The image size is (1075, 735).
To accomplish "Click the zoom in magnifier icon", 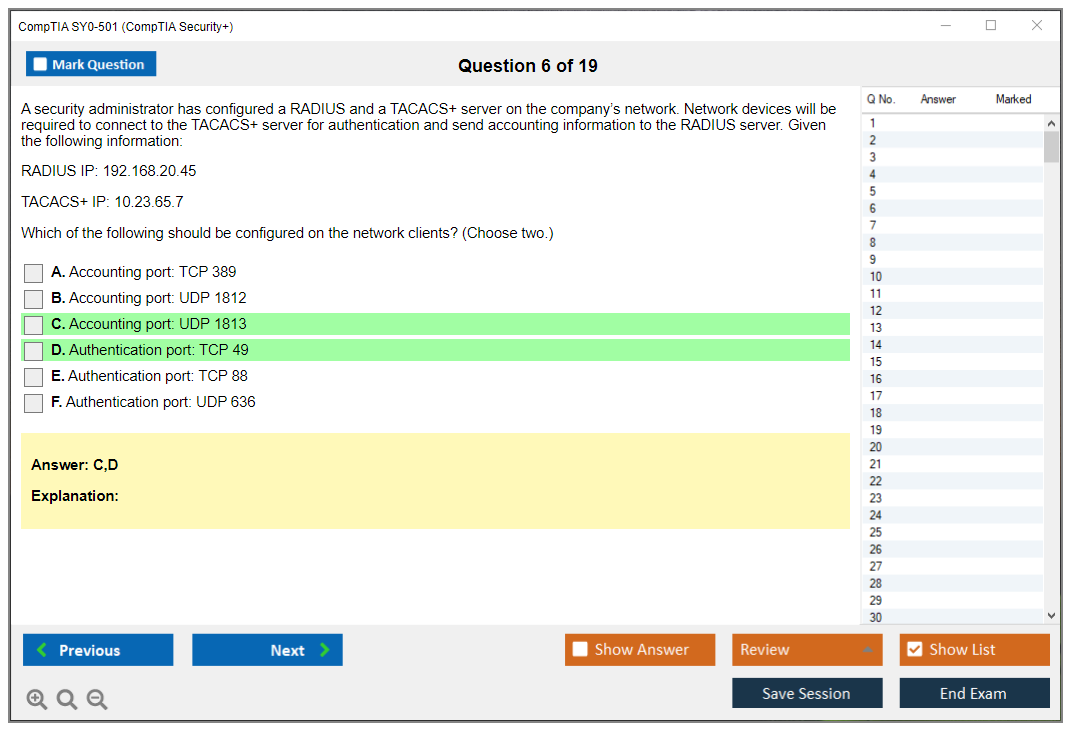I will [37, 700].
